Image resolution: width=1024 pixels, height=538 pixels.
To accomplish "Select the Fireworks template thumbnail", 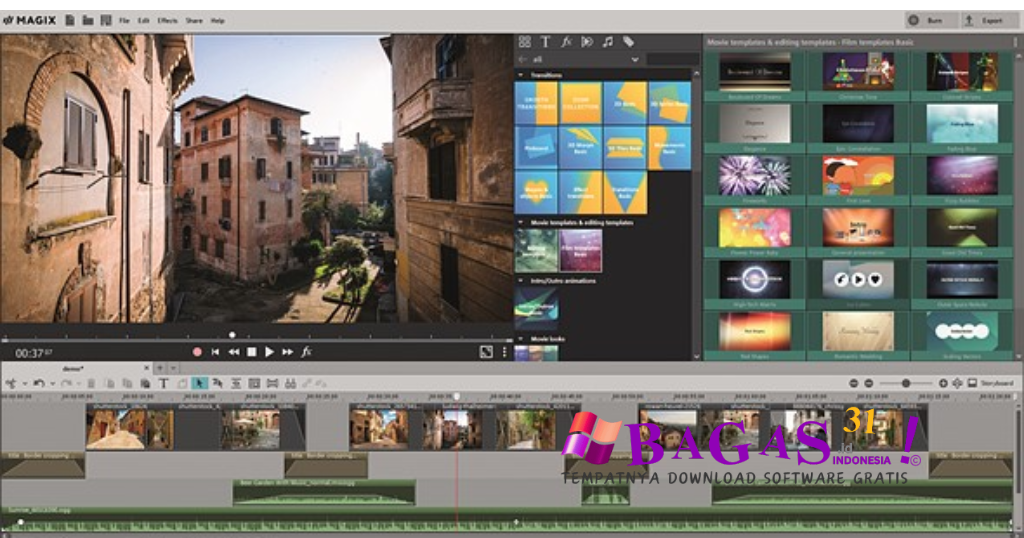I will pyautogui.click(x=754, y=176).
